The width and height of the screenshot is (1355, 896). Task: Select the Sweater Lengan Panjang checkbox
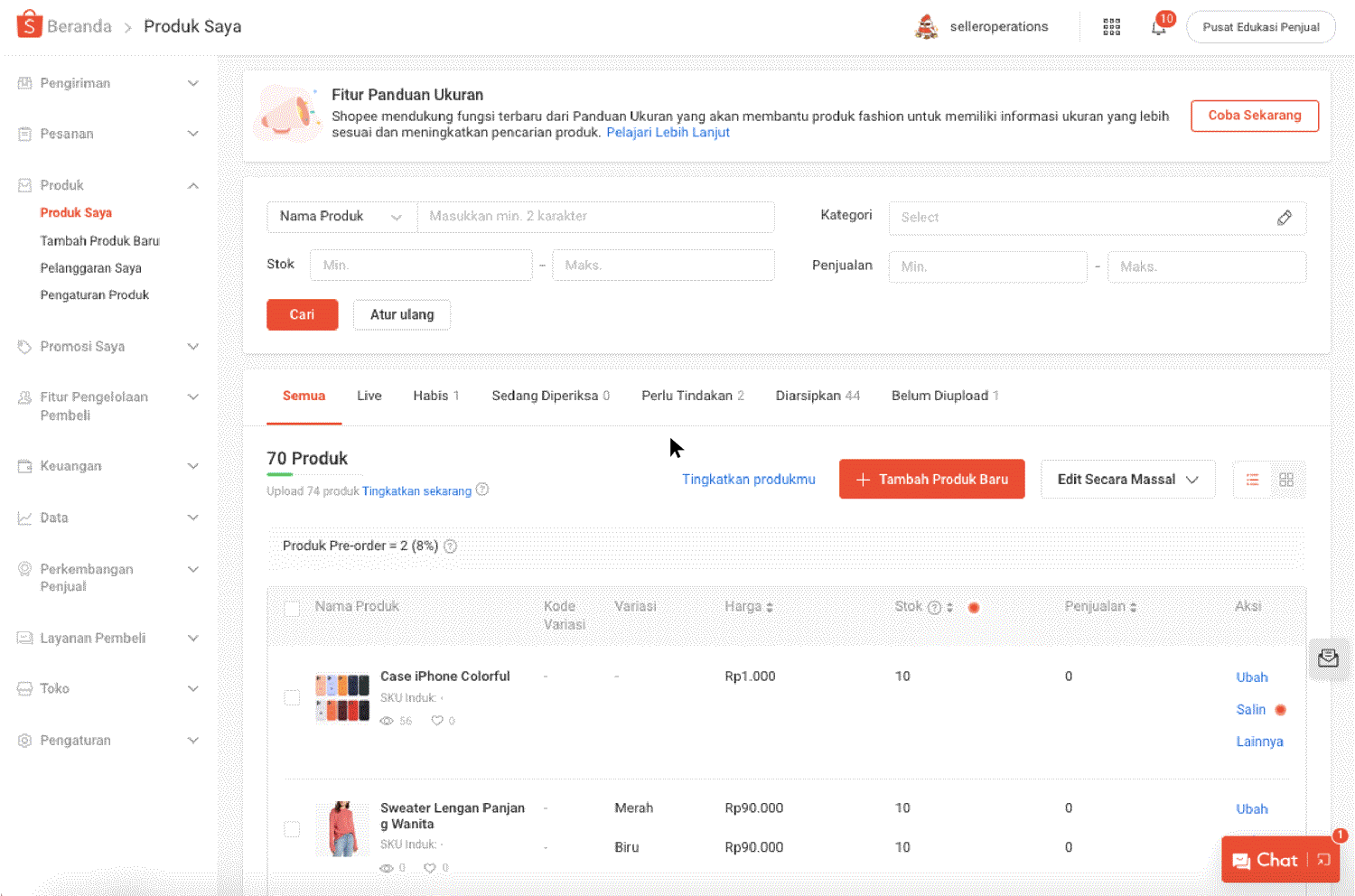coord(292,829)
